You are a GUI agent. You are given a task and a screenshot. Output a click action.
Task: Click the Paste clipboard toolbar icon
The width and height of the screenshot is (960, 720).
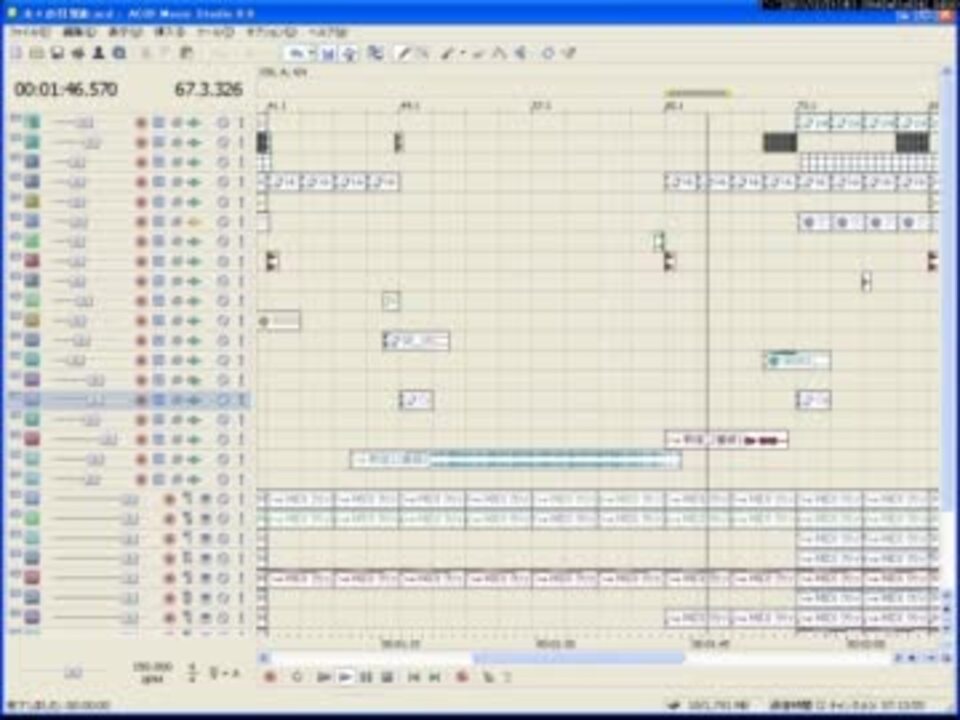[187, 53]
